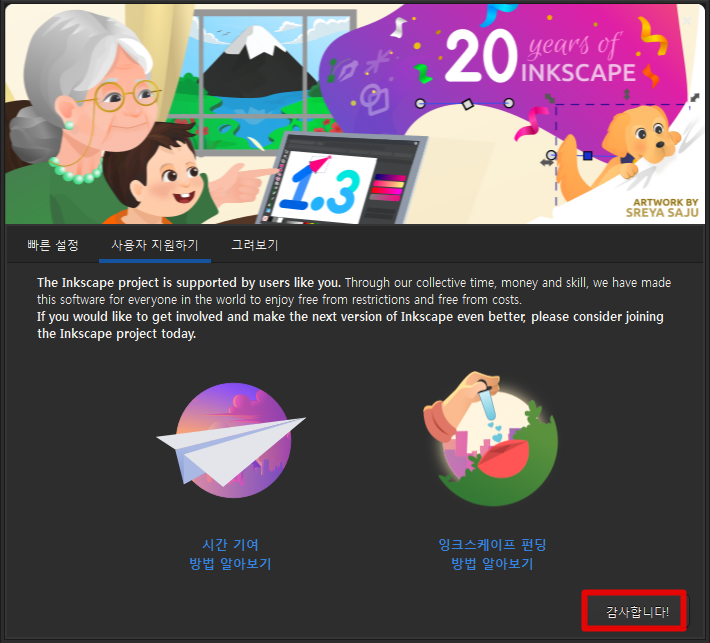This screenshot has height=643, width=710.
Task: Close the welcome dialog with the X
Action: pyautogui.click(x=687, y=21)
